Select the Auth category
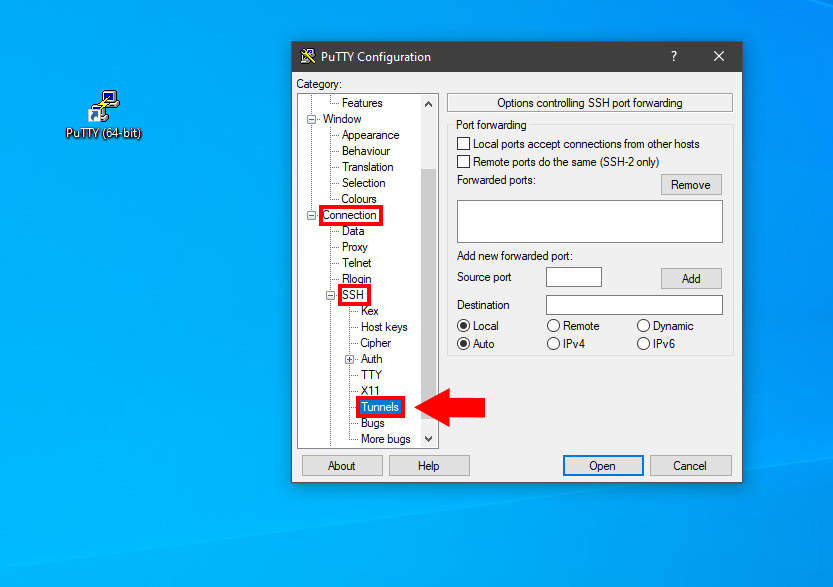The width and height of the screenshot is (833, 587). [x=371, y=359]
